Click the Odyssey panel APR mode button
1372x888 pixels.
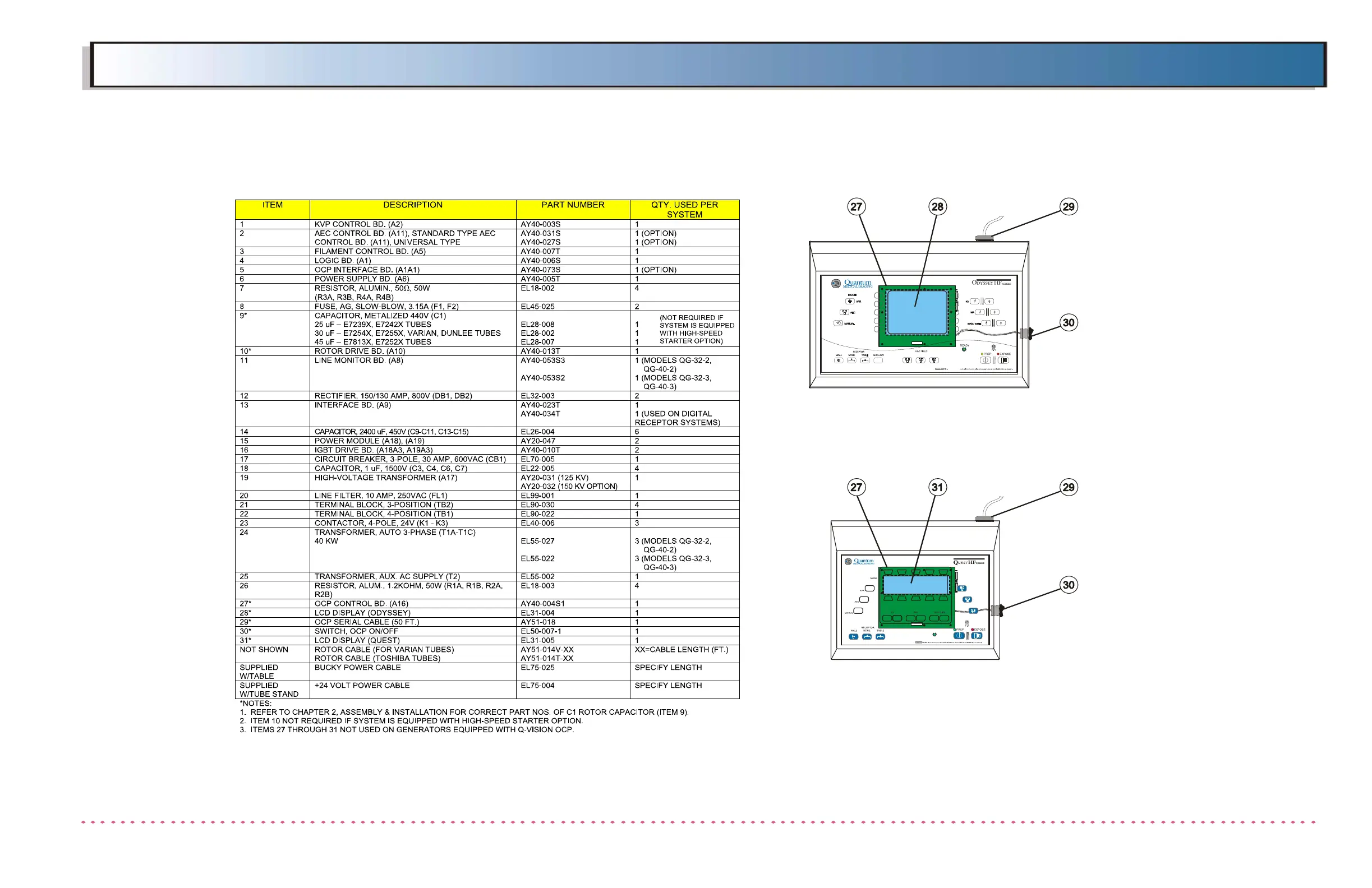(850, 302)
